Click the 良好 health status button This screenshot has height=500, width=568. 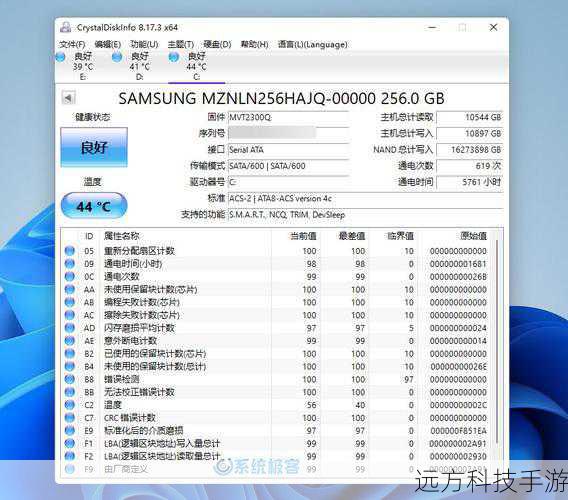(x=94, y=147)
